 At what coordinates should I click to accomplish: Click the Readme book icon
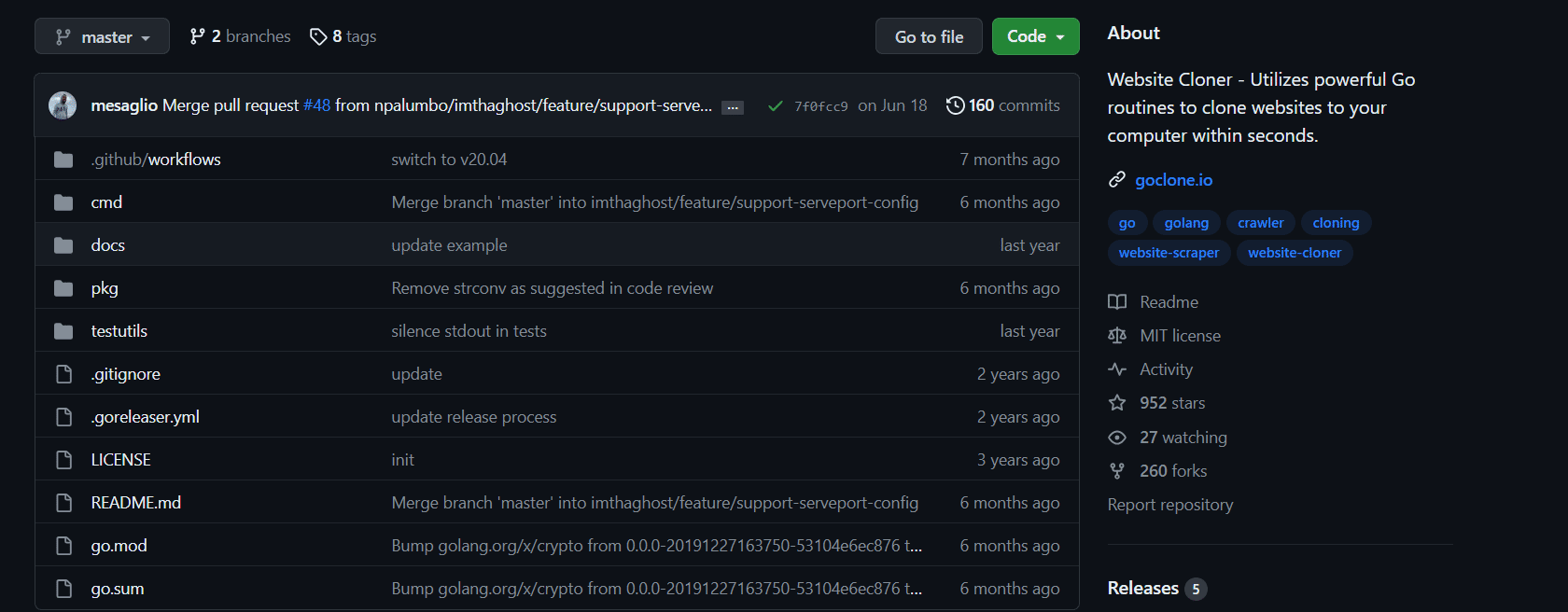click(1117, 302)
